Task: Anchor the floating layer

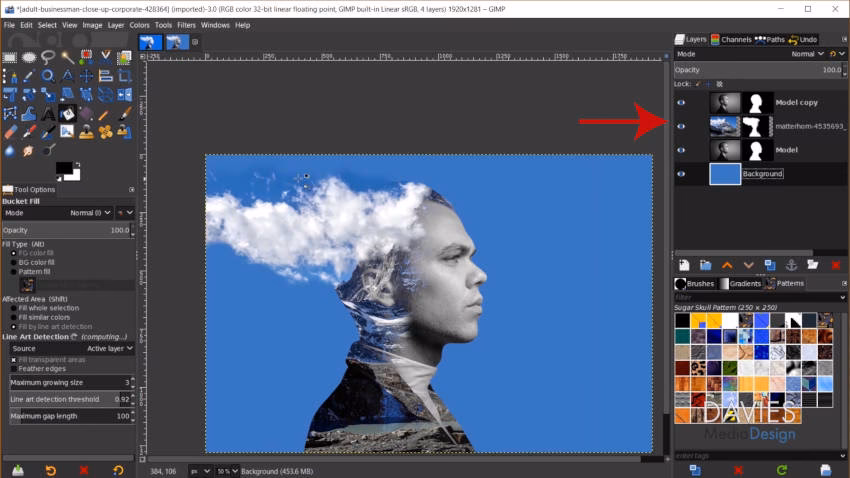Action: click(x=791, y=265)
